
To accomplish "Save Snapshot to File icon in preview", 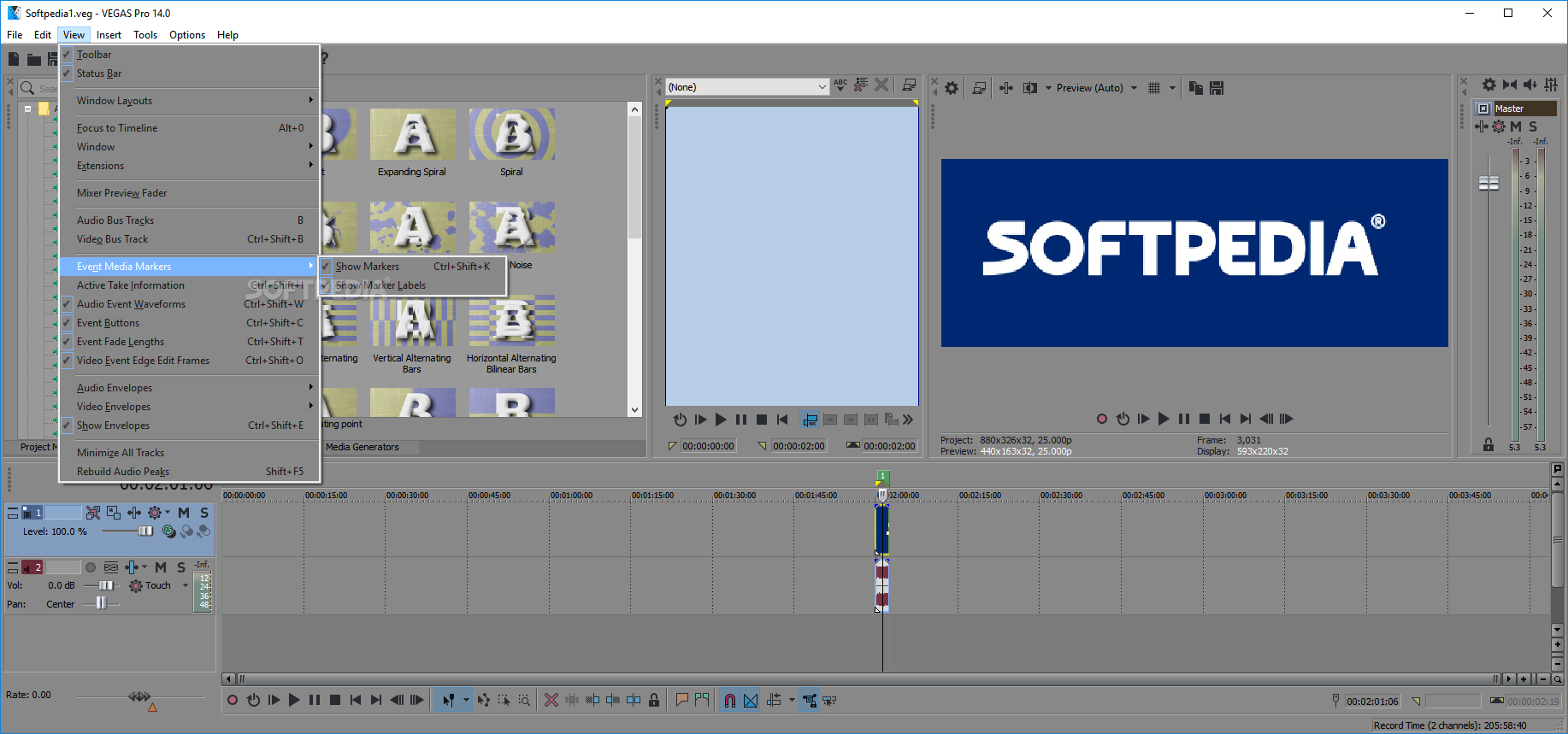I will point(1217,88).
